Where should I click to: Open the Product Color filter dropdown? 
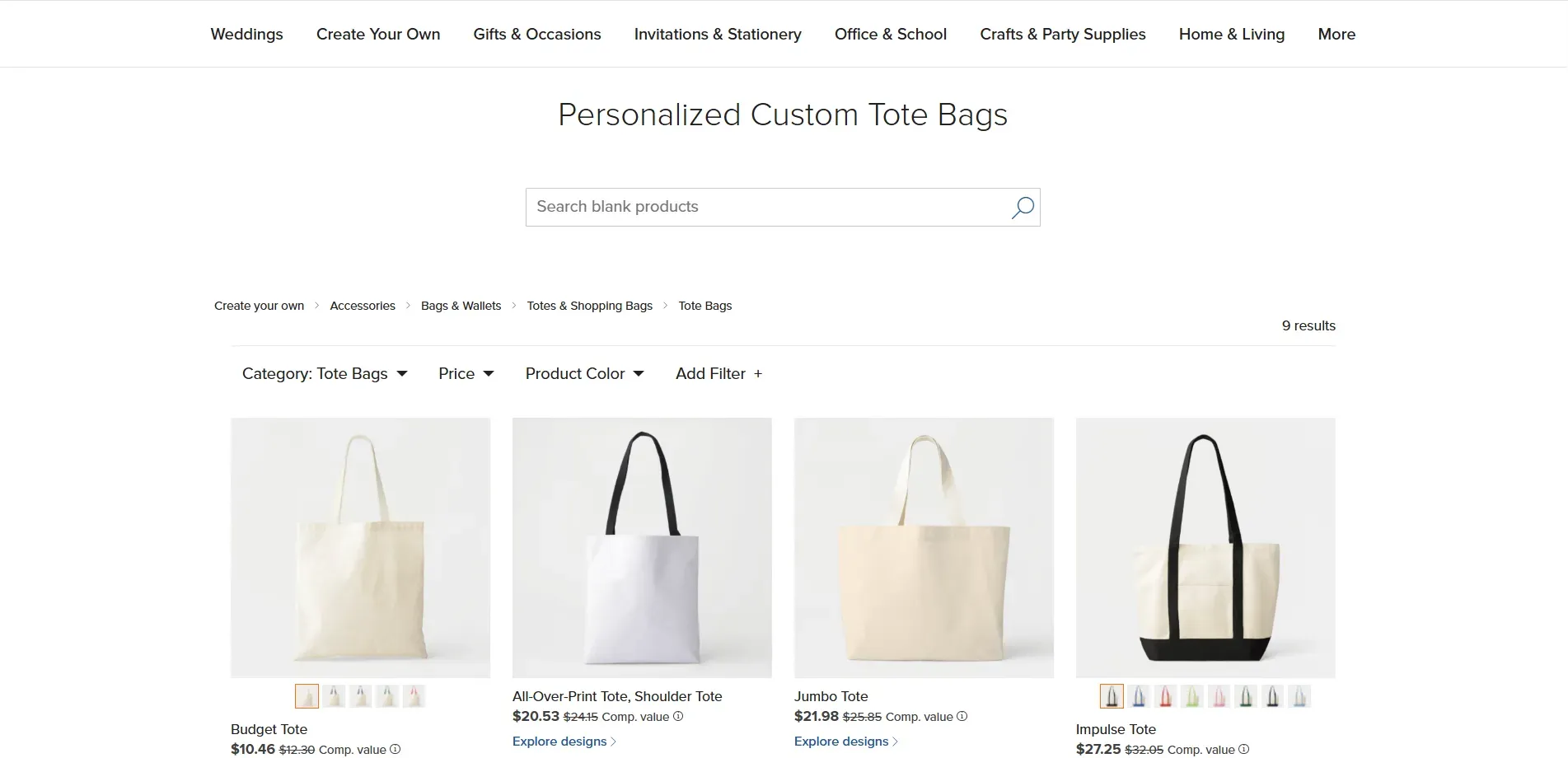[x=584, y=373]
